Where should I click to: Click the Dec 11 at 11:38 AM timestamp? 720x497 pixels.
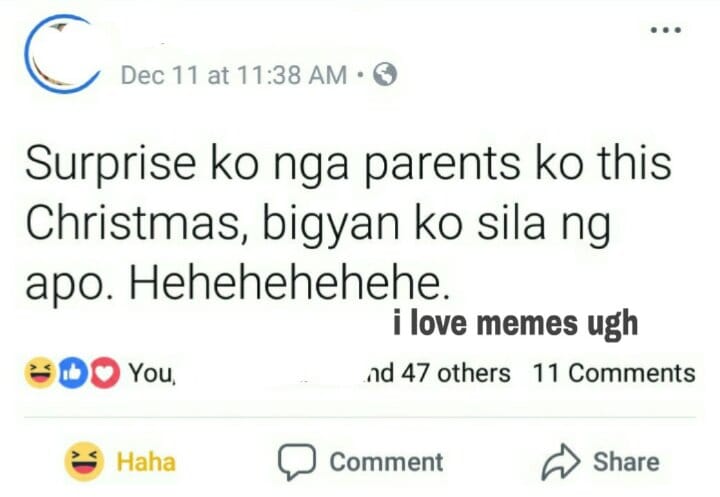coord(233,75)
